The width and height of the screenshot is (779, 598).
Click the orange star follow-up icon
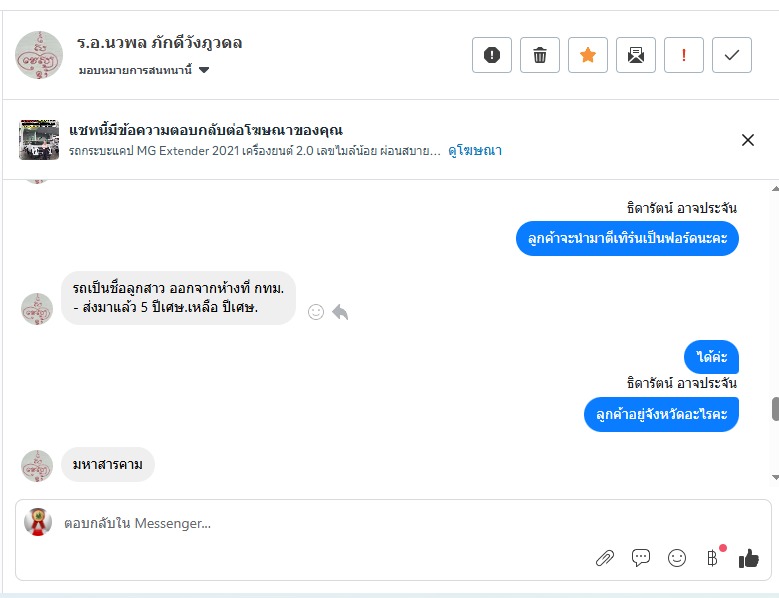[588, 55]
